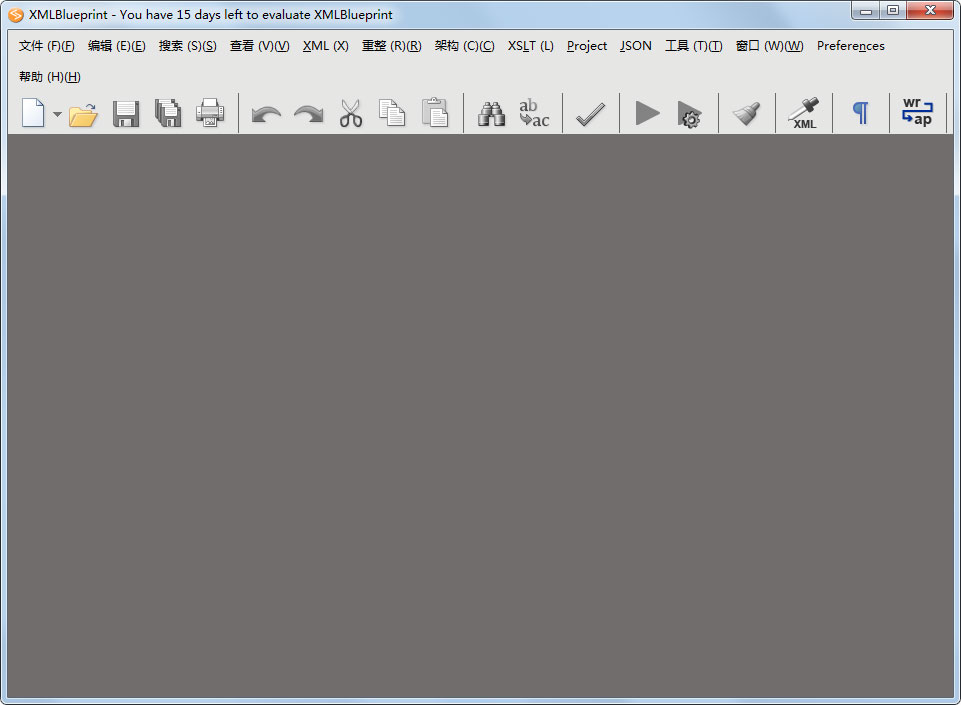The height and width of the screenshot is (705, 961).
Task: Click the XMLBlueprint app icon in title bar
Action: (x=16, y=15)
